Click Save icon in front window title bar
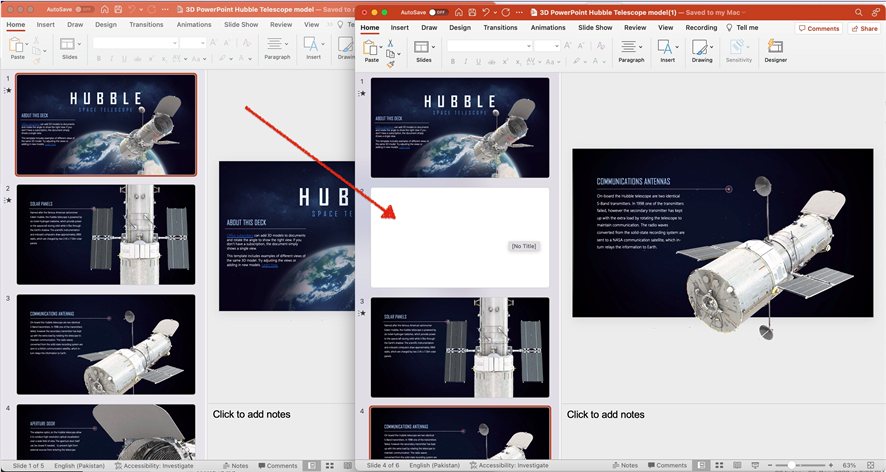The height and width of the screenshot is (472, 886). click(x=472, y=12)
